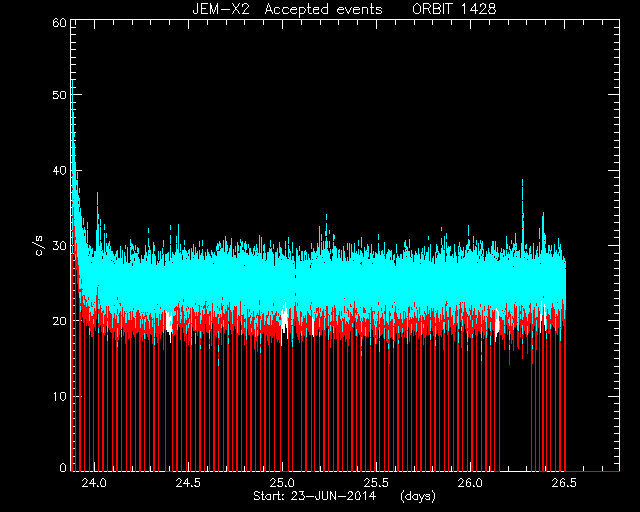Screen dimensions: 640x512
Task: Select the '(days)' unit label
Action: coord(418,496)
